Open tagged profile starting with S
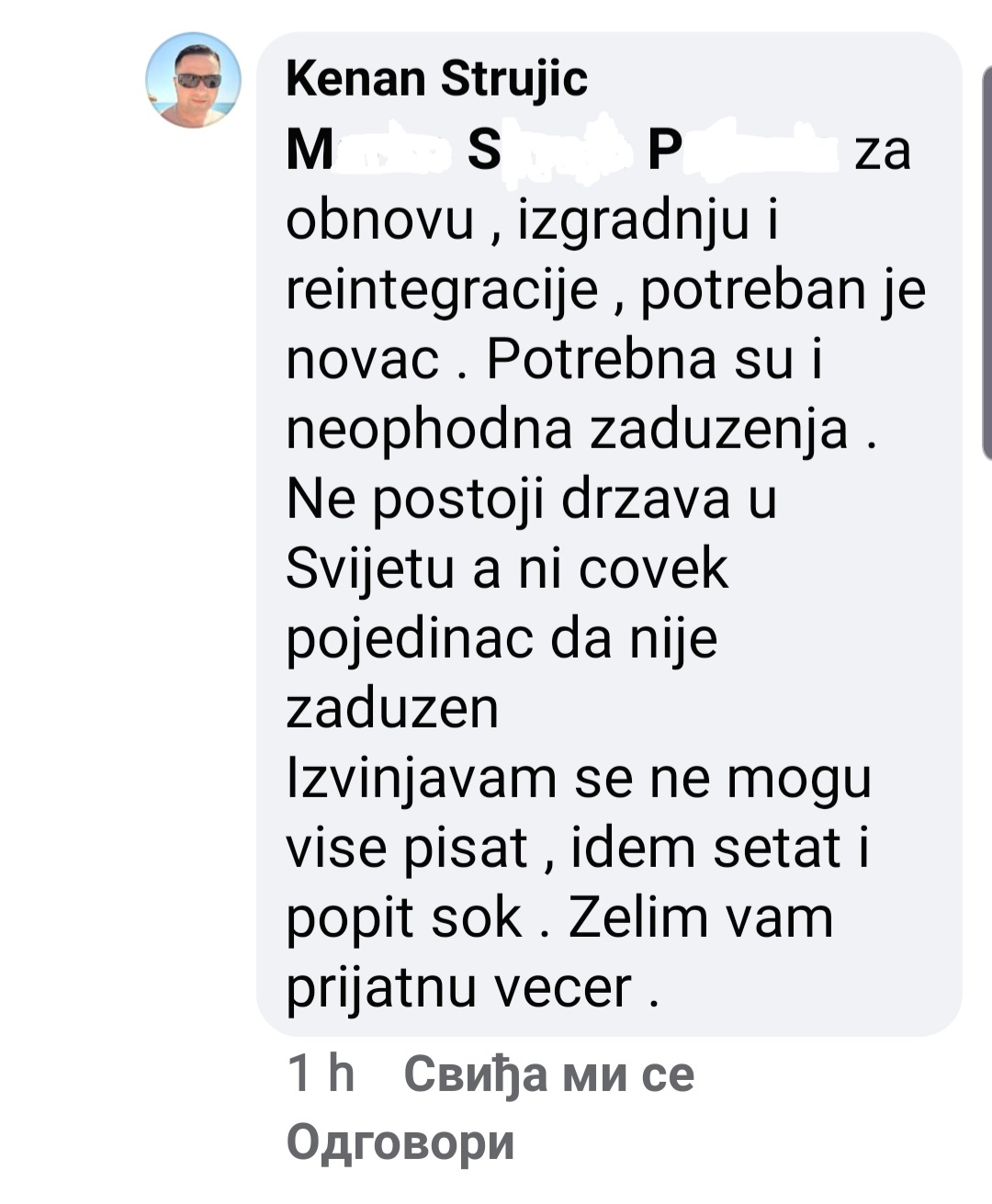The height and width of the screenshot is (1204, 992). (546, 151)
